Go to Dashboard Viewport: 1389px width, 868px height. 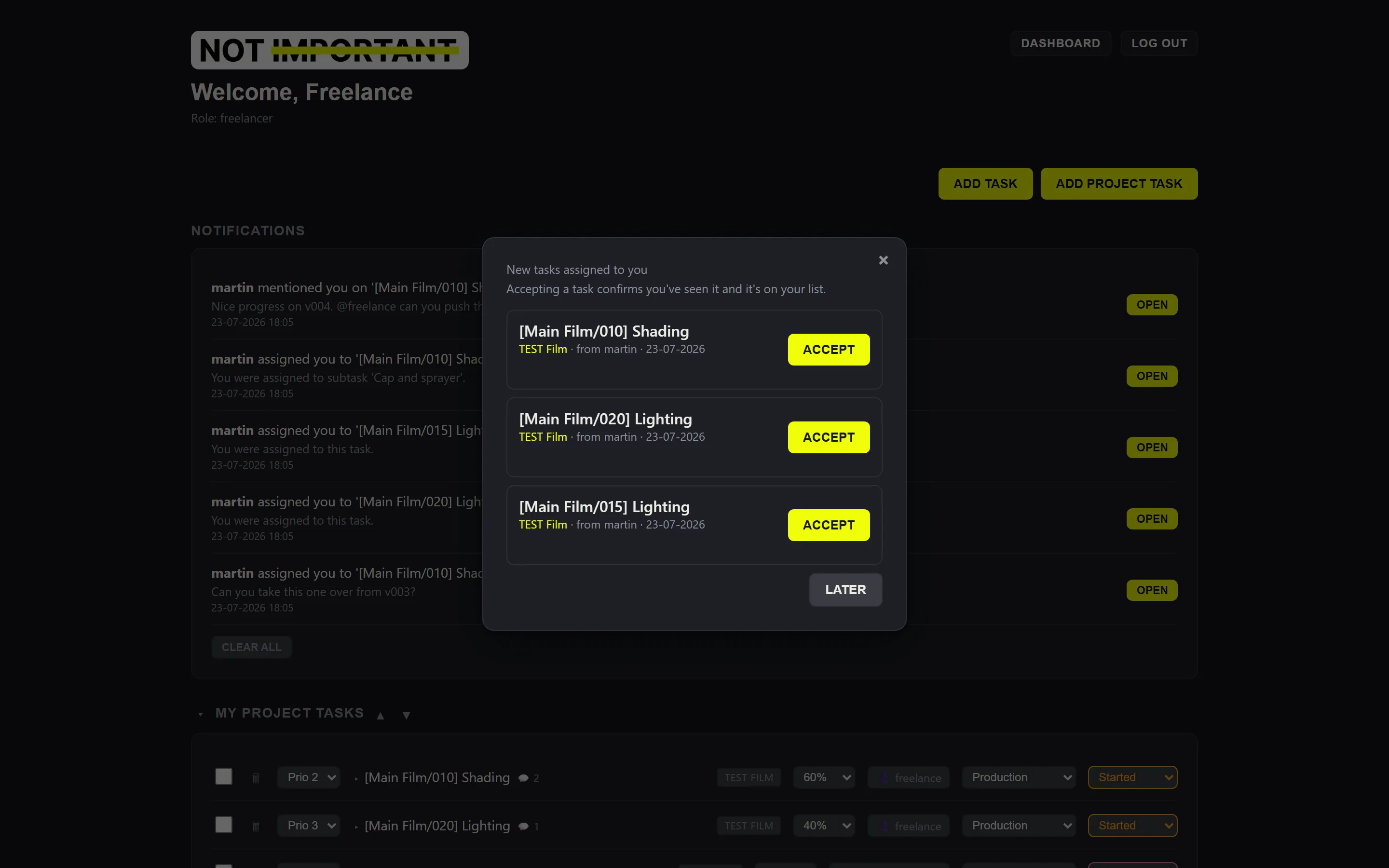(x=1060, y=43)
